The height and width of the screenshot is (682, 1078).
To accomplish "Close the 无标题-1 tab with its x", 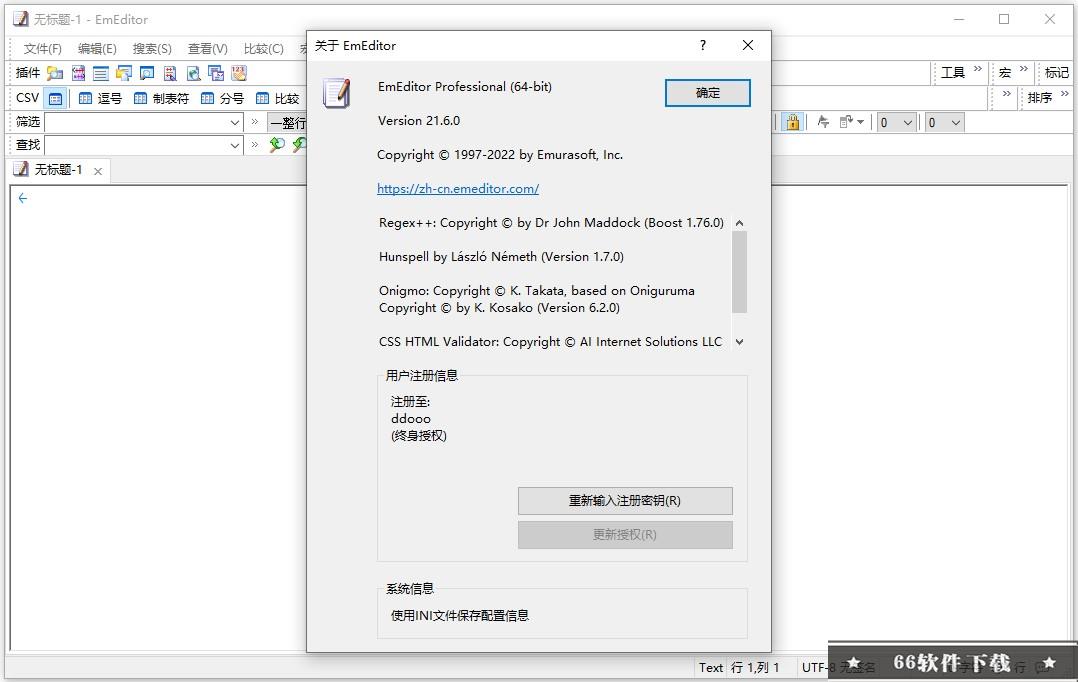I will click(x=98, y=171).
